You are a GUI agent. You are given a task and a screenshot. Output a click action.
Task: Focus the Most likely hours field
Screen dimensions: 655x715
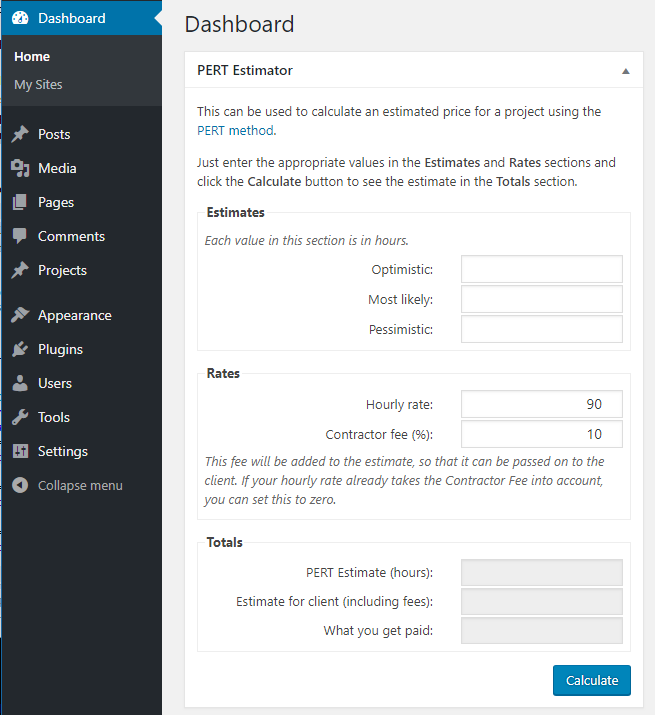pyautogui.click(x=542, y=299)
